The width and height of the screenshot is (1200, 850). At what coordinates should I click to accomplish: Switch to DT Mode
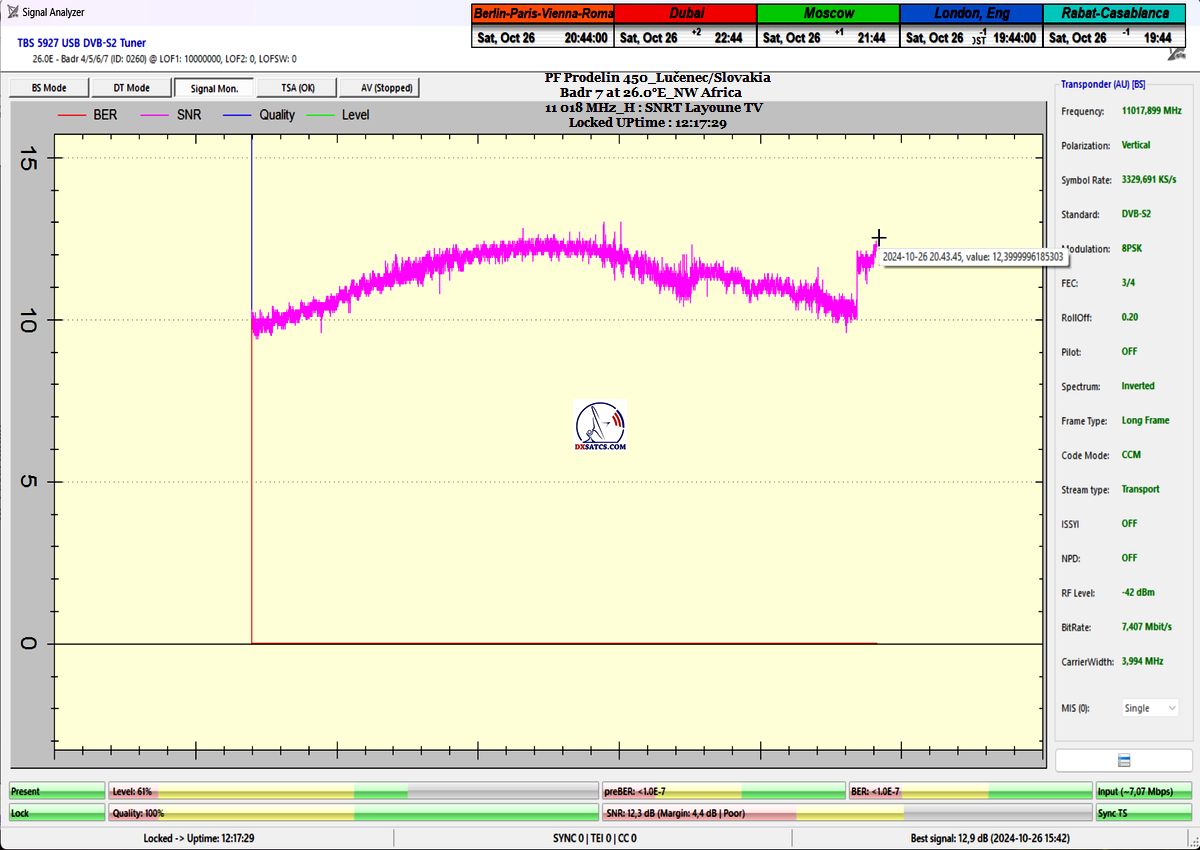[x=131, y=88]
